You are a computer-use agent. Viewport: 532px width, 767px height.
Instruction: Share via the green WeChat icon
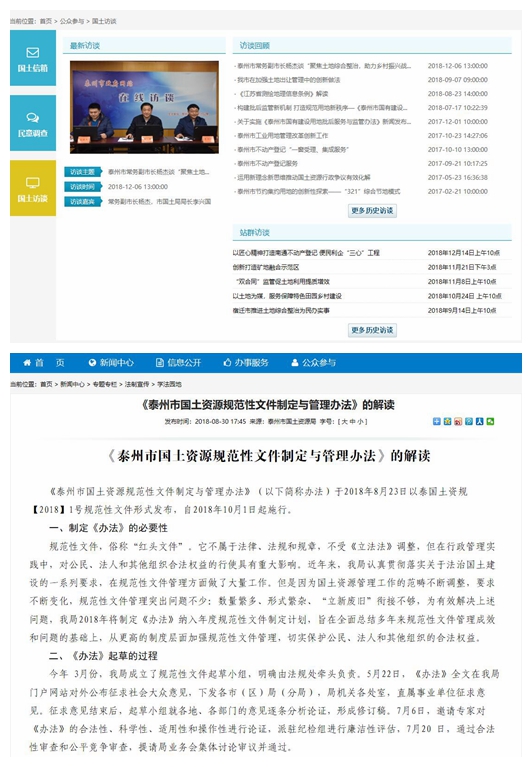[x=490, y=421]
